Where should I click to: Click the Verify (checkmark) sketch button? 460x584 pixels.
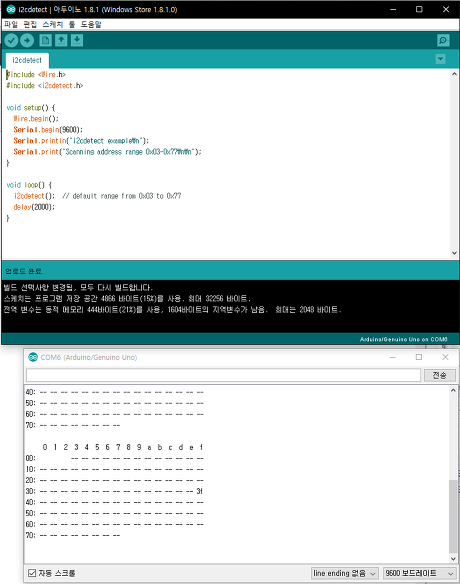point(12,40)
